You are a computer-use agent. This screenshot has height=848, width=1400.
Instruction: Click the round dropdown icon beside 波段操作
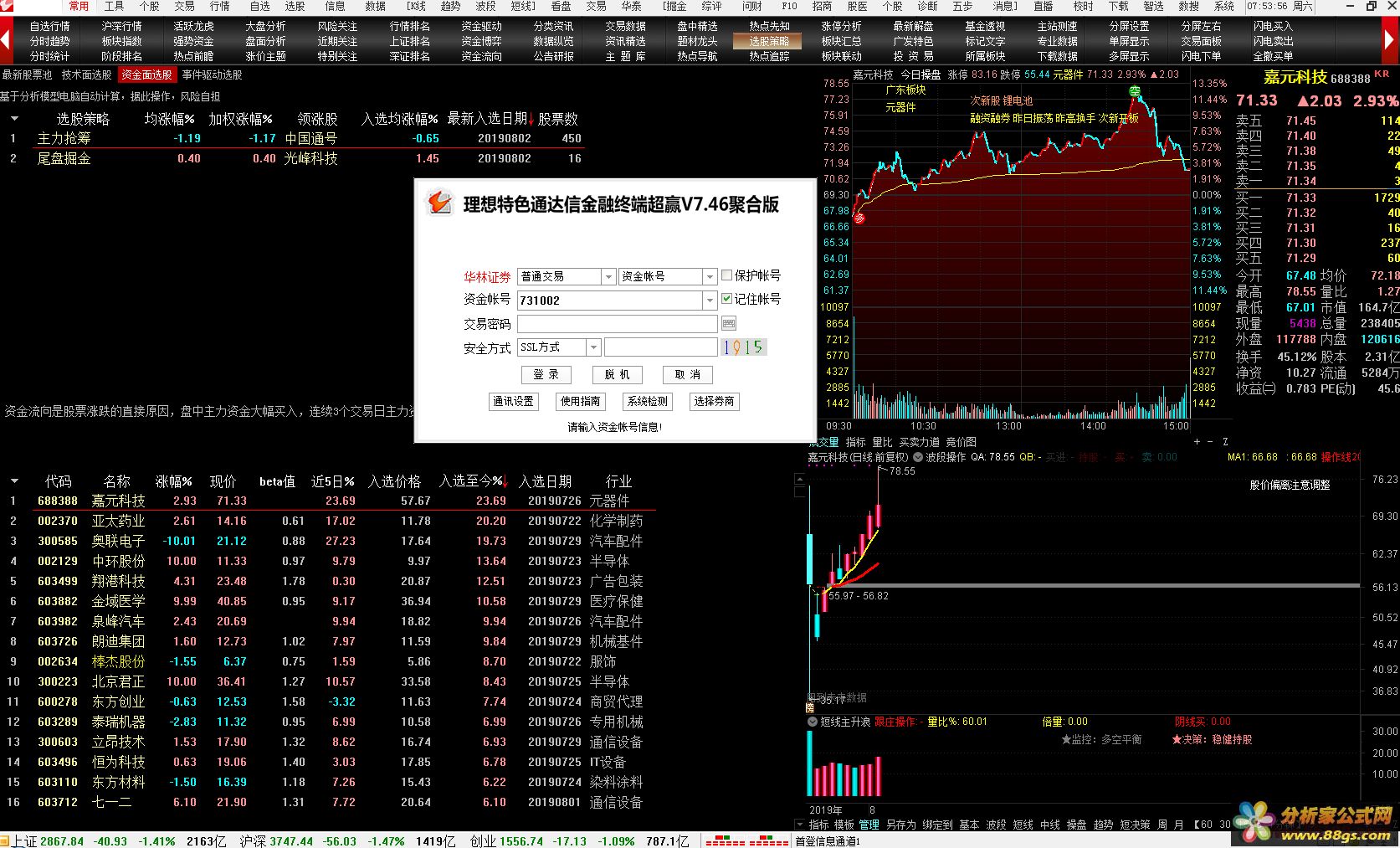pyautogui.click(x=918, y=457)
